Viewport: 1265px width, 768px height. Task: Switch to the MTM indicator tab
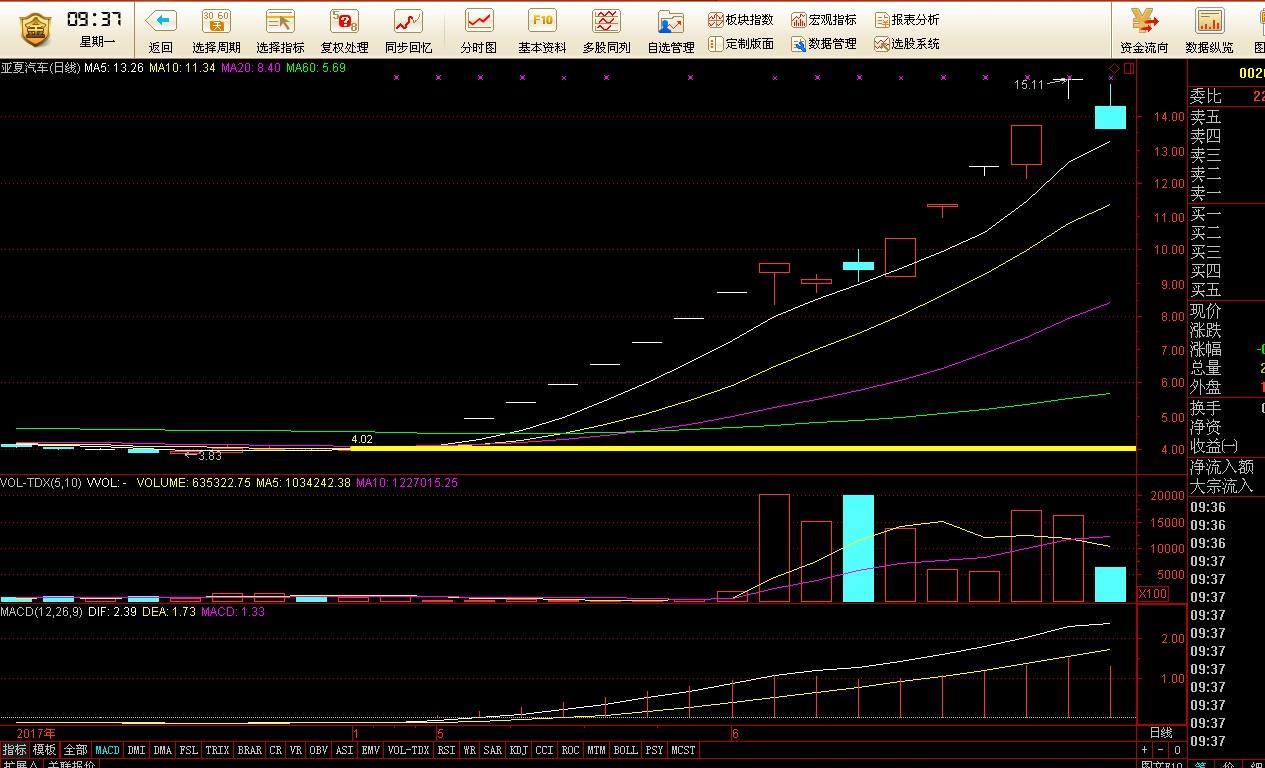tap(596, 750)
